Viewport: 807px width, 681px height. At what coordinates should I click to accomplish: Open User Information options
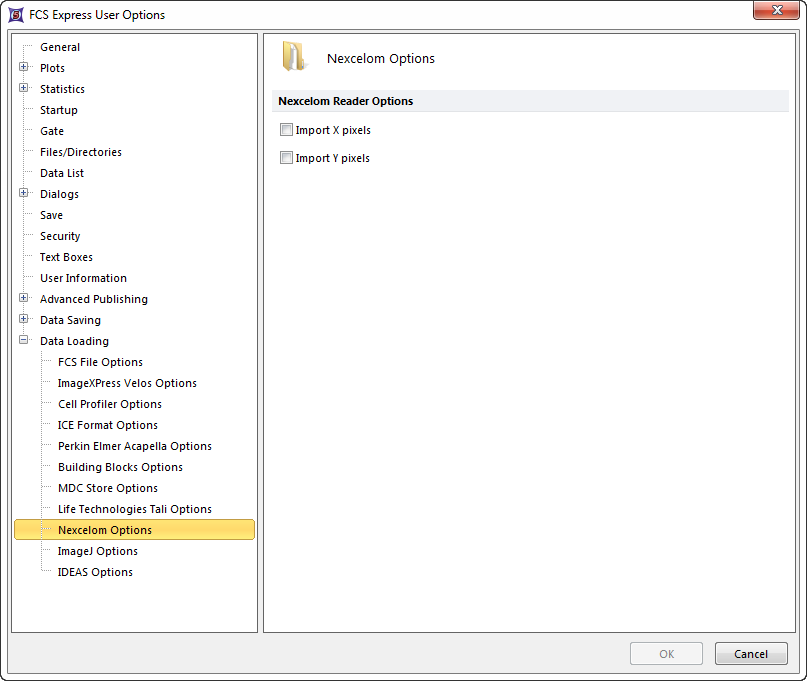tap(83, 278)
